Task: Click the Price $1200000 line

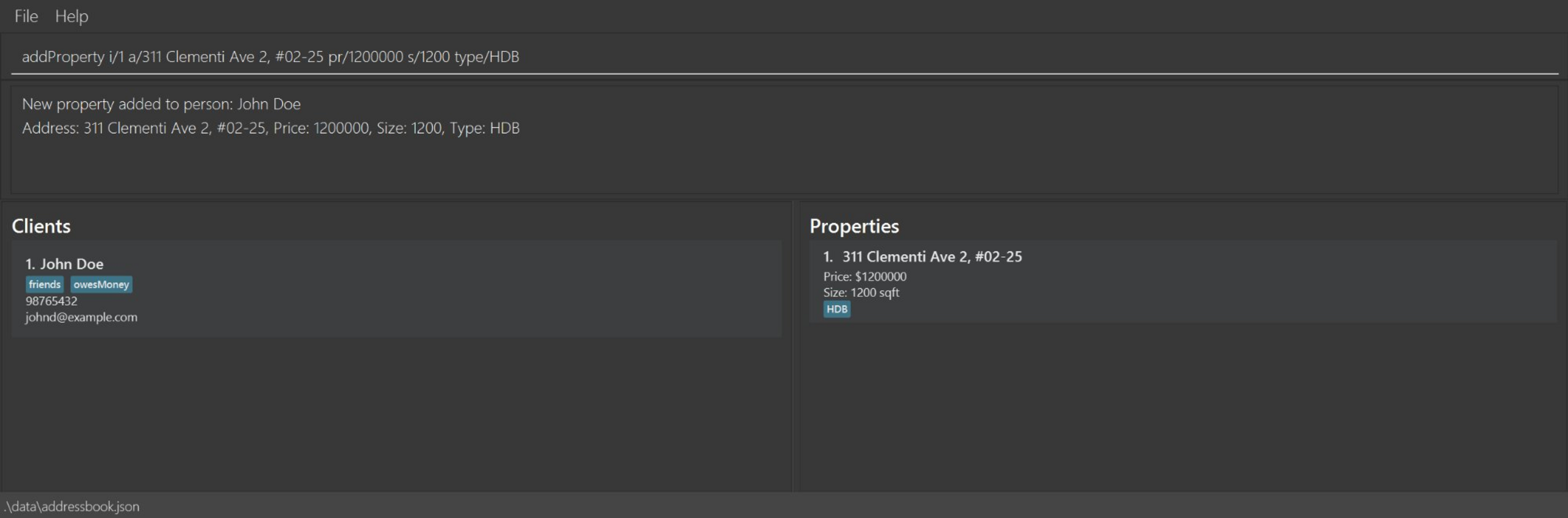Action: pos(865,276)
